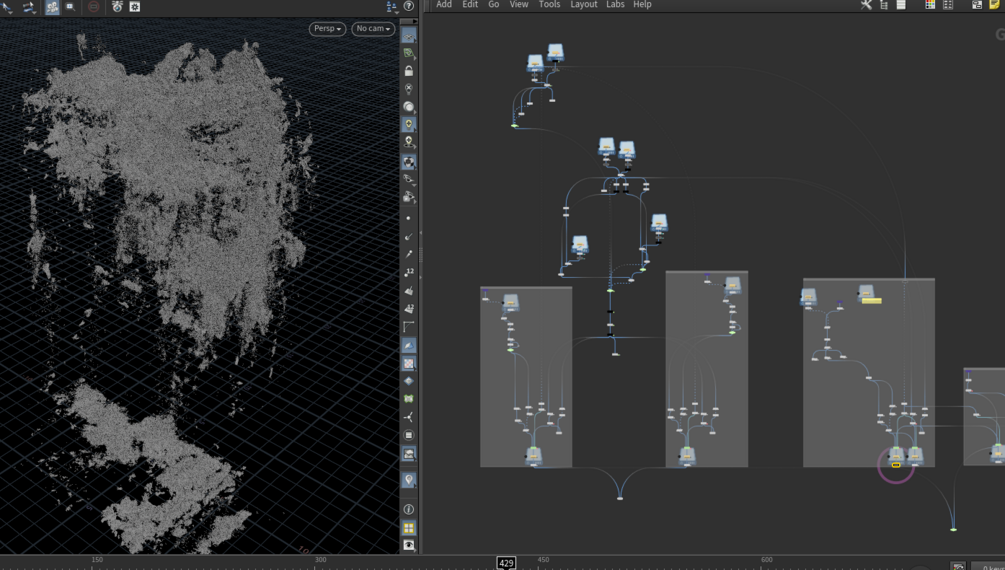The image size is (1005, 570).
Task: Click the red circle icon in viewport toolbar
Action: click(x=94, y=7)
